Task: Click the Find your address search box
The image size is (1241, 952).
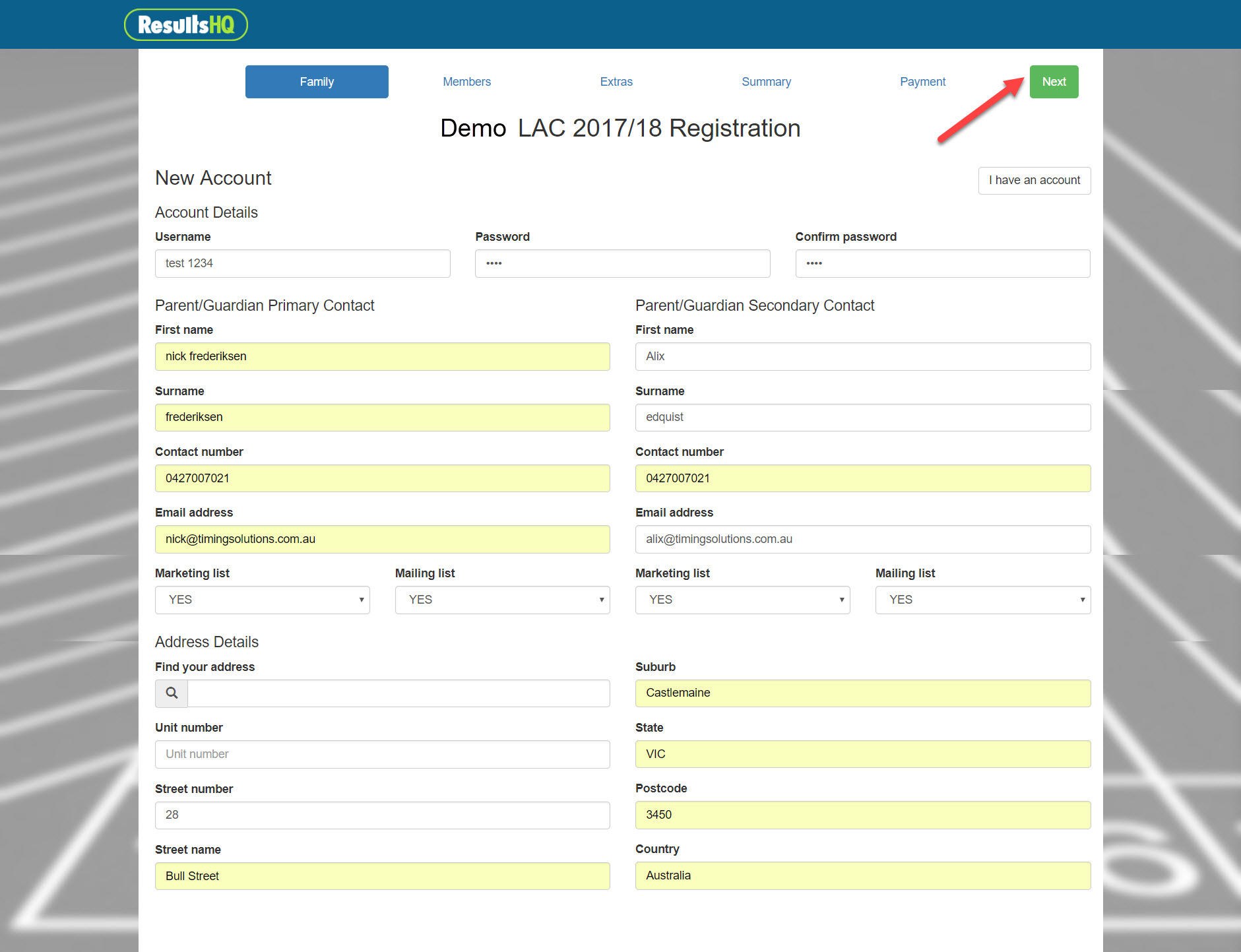Action: 398,693
